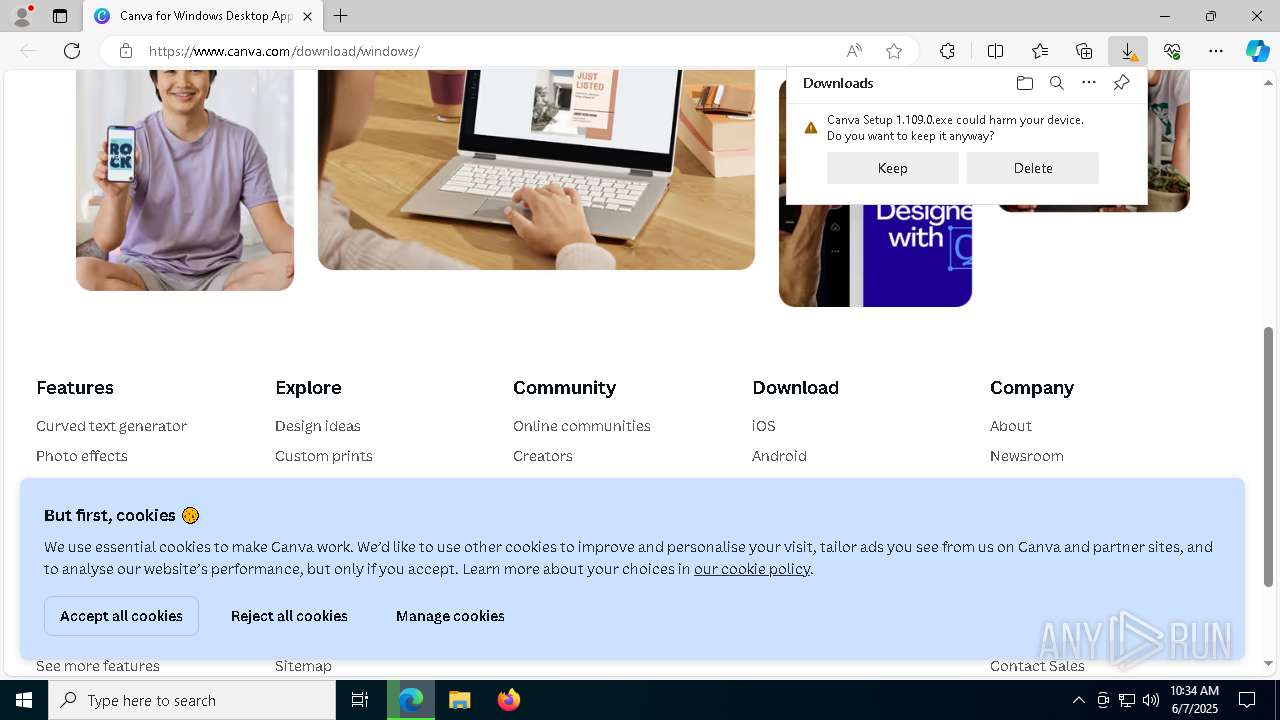Open Design ideas link
1280x720 pixels.
(318, 426)
